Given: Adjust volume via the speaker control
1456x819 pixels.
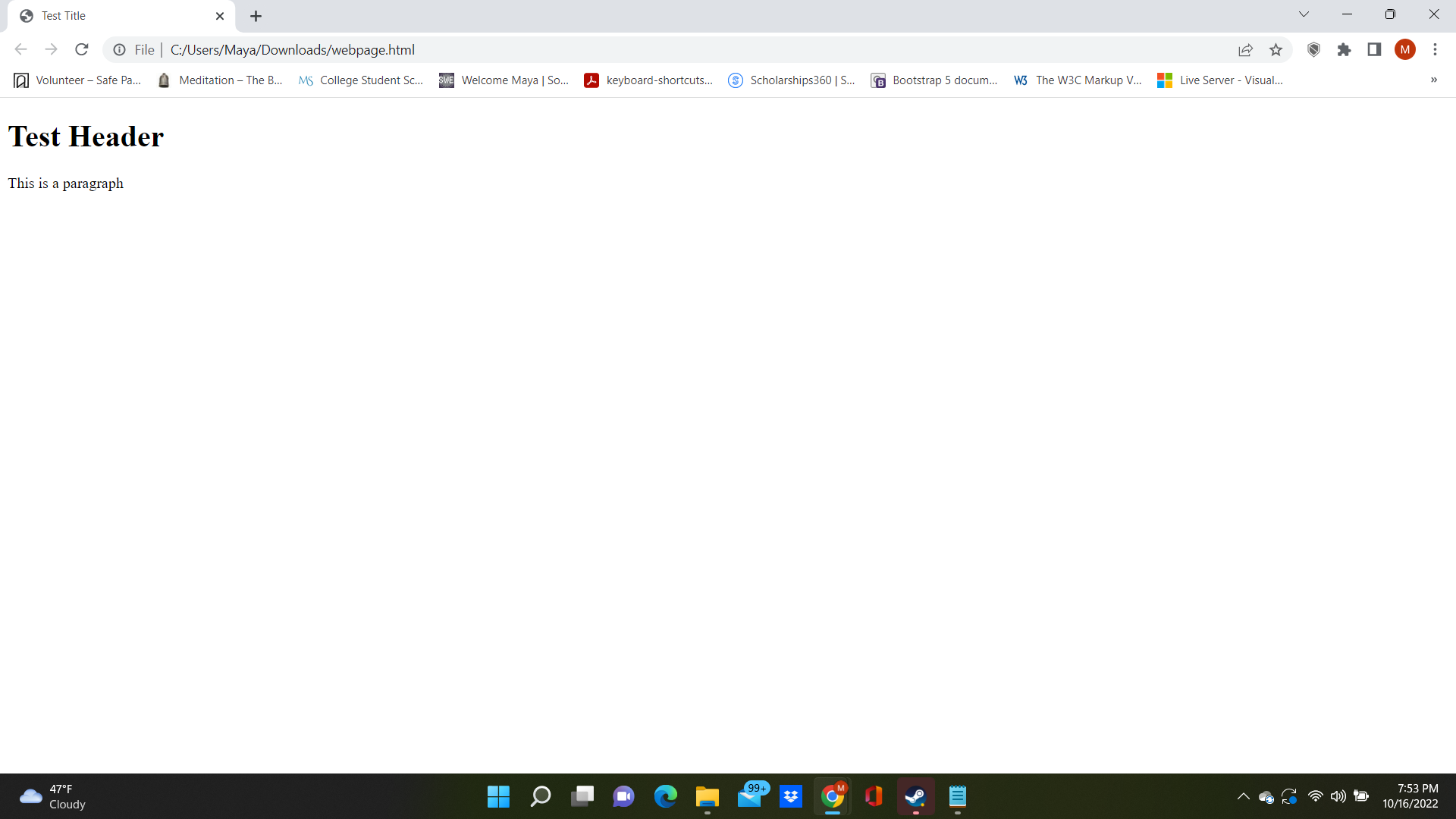Looking at the screenshot, I should click(x=1338, y=796).
